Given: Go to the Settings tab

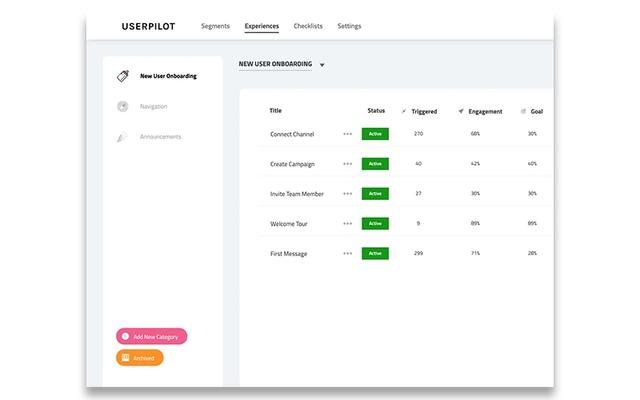Looking at the screenshot, I should [349, 26].
